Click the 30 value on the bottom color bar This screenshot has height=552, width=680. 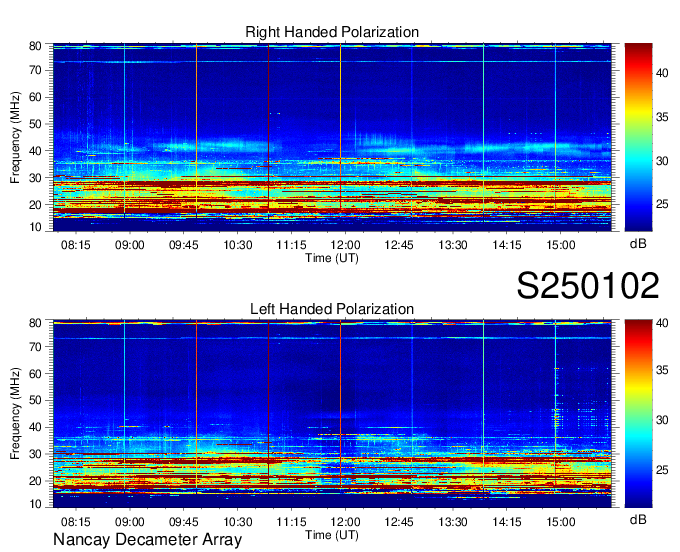click(662, 419)
